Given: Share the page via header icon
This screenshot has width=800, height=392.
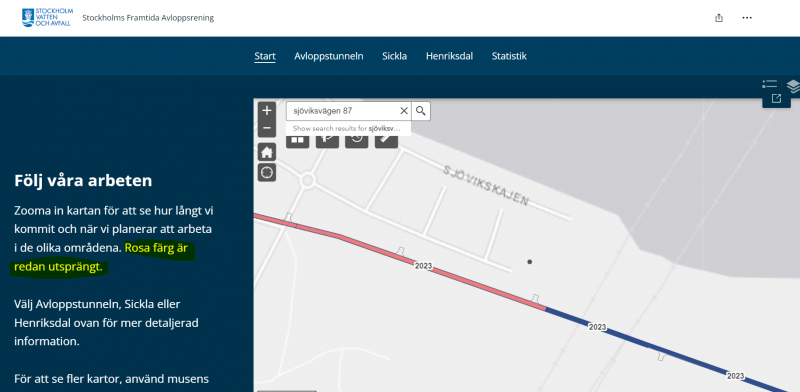Looking at the screenshot, I should tap(719, 18).
